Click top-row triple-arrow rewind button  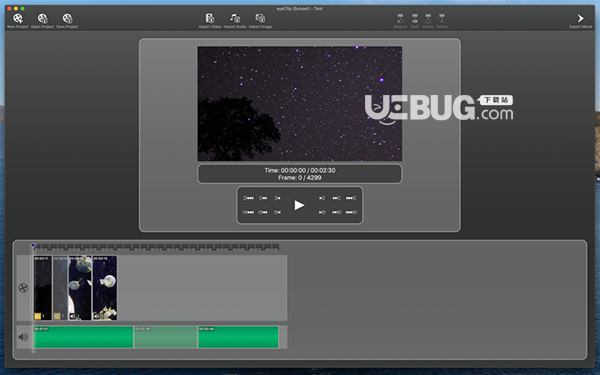click(x=248, y=198)
